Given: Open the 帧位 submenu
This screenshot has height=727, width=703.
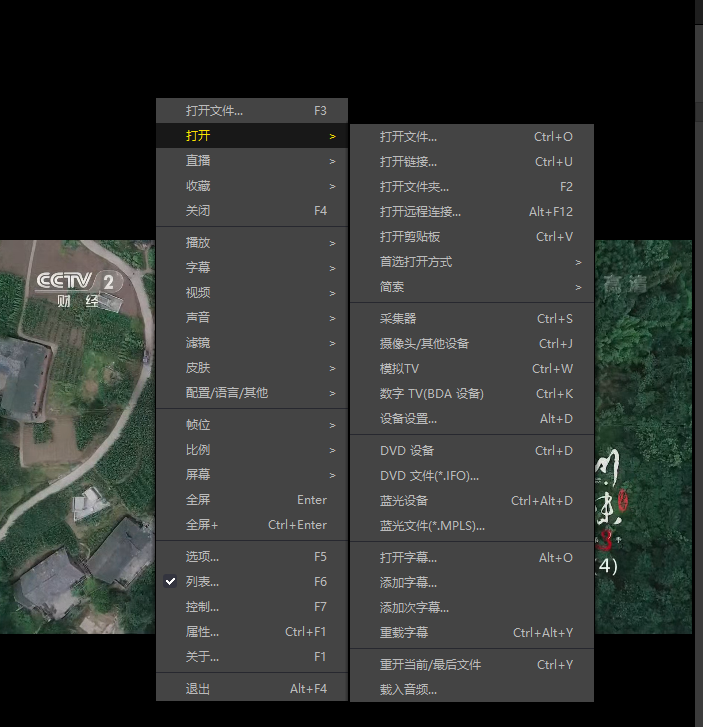Looking at the screenshot, I should pyautogui.click(x=252, y=425).
